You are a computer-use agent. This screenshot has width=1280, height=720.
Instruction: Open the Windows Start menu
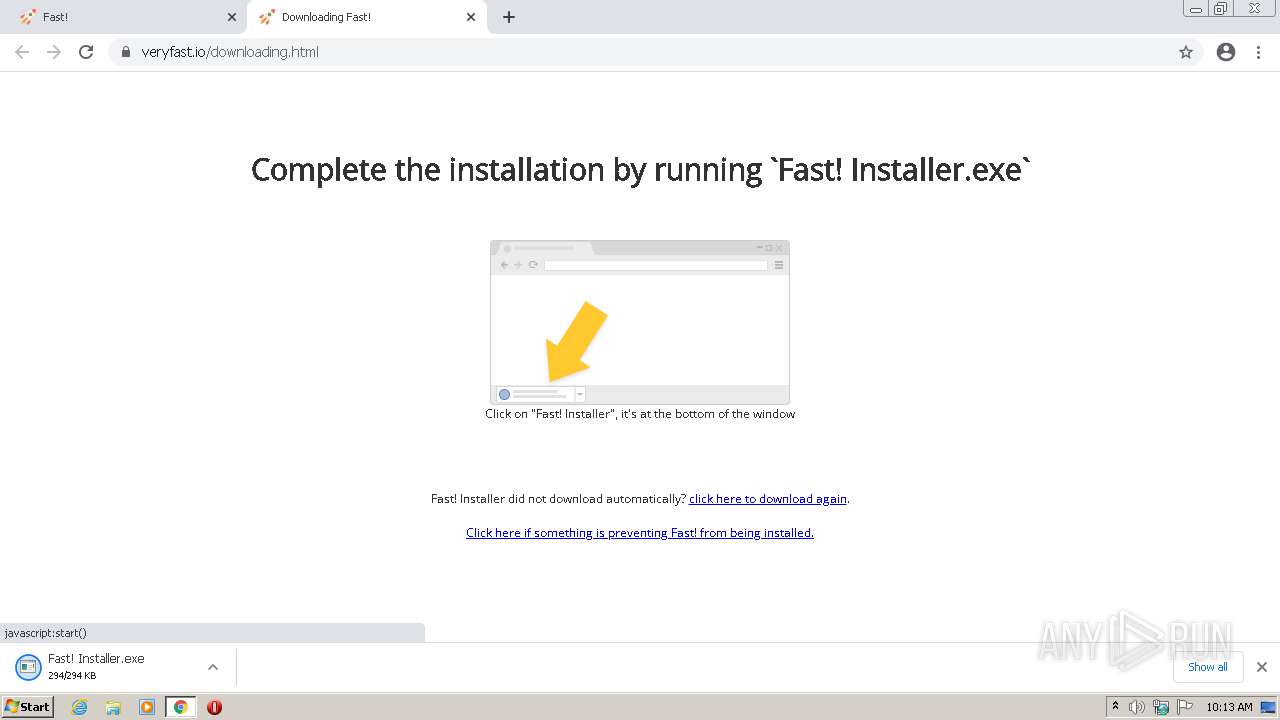click(x=27, y=707)
